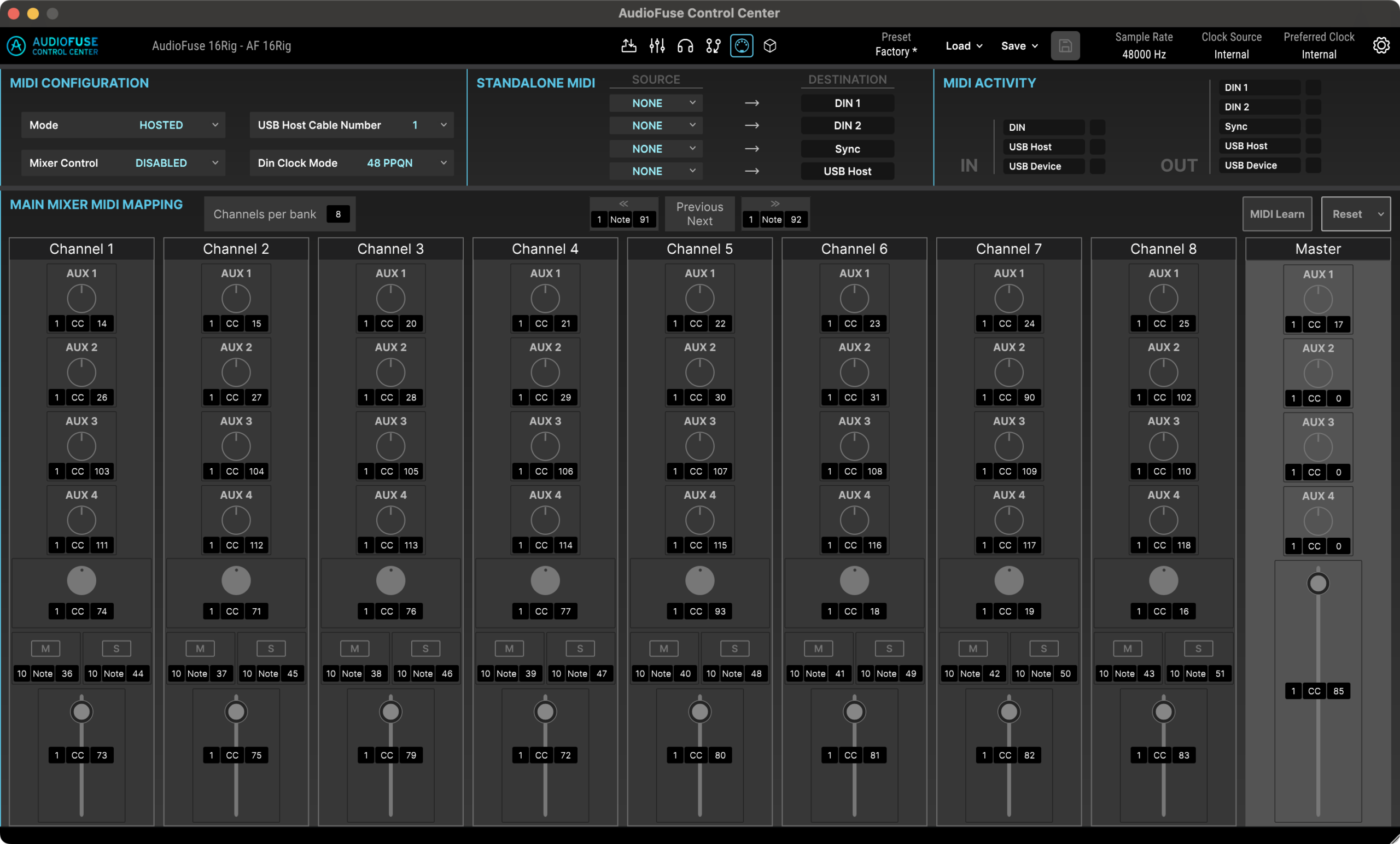Click Clock Source Internal value

point(1231,55)
